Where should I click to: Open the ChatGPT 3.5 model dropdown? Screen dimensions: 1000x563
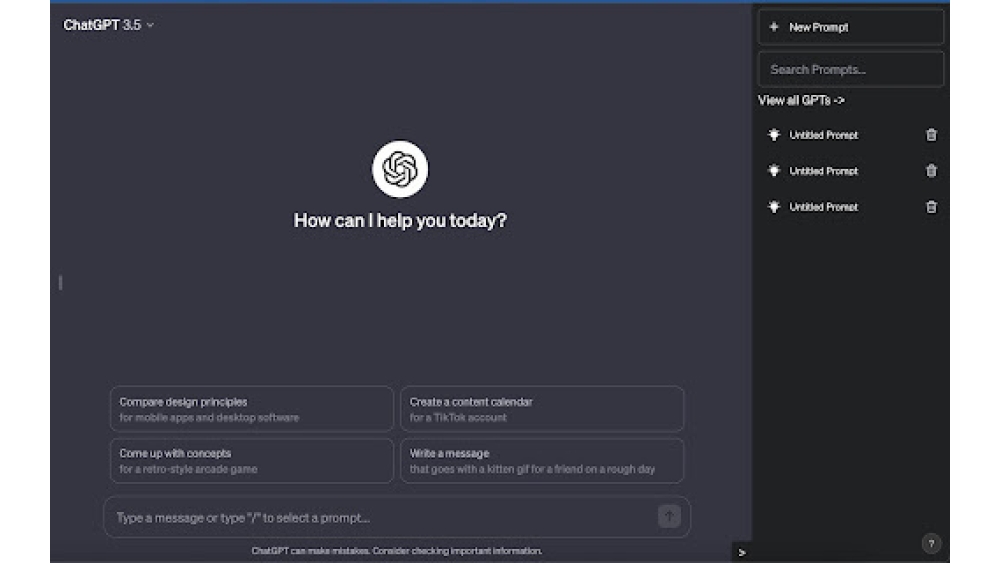pos(108,25)
